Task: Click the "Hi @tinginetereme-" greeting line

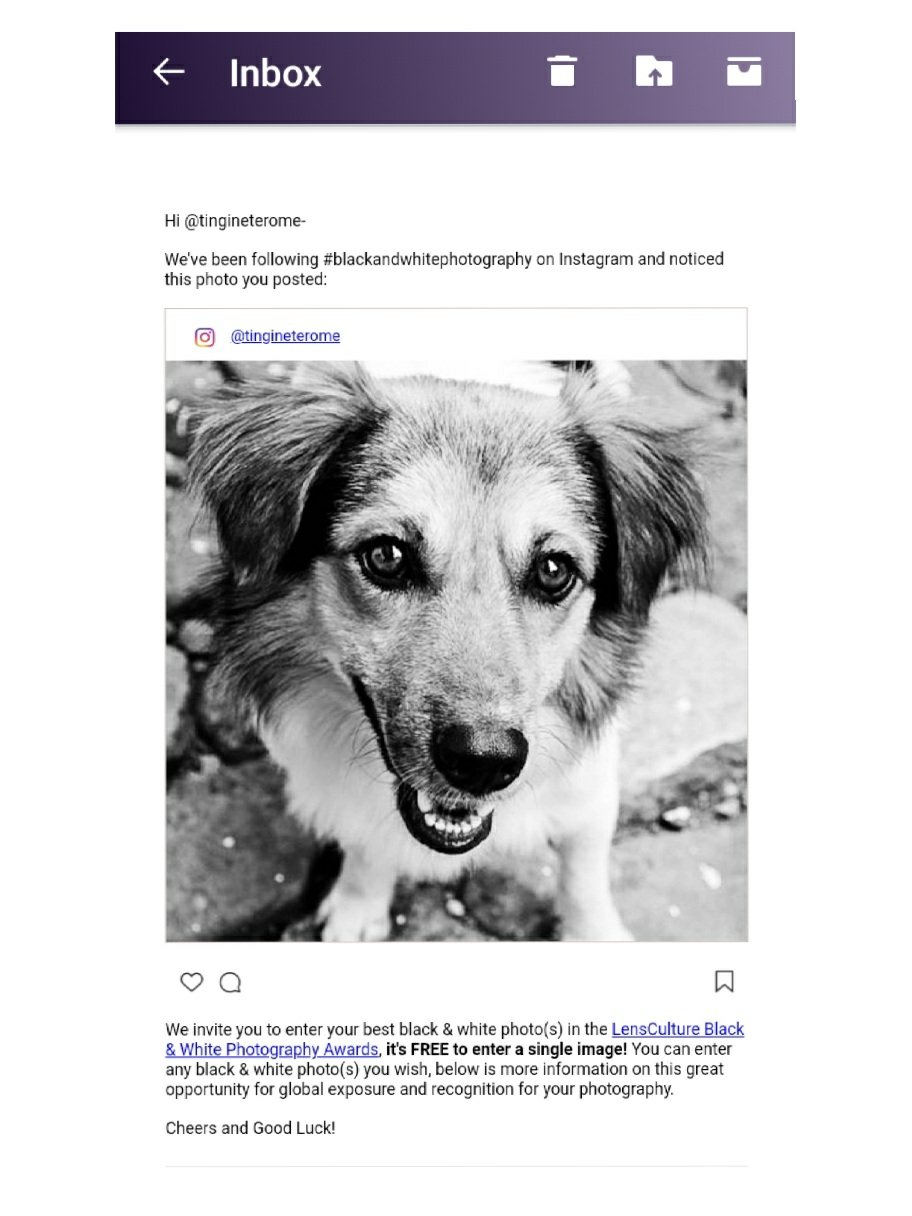Action: pyautogui.click(x=235, y=221)
